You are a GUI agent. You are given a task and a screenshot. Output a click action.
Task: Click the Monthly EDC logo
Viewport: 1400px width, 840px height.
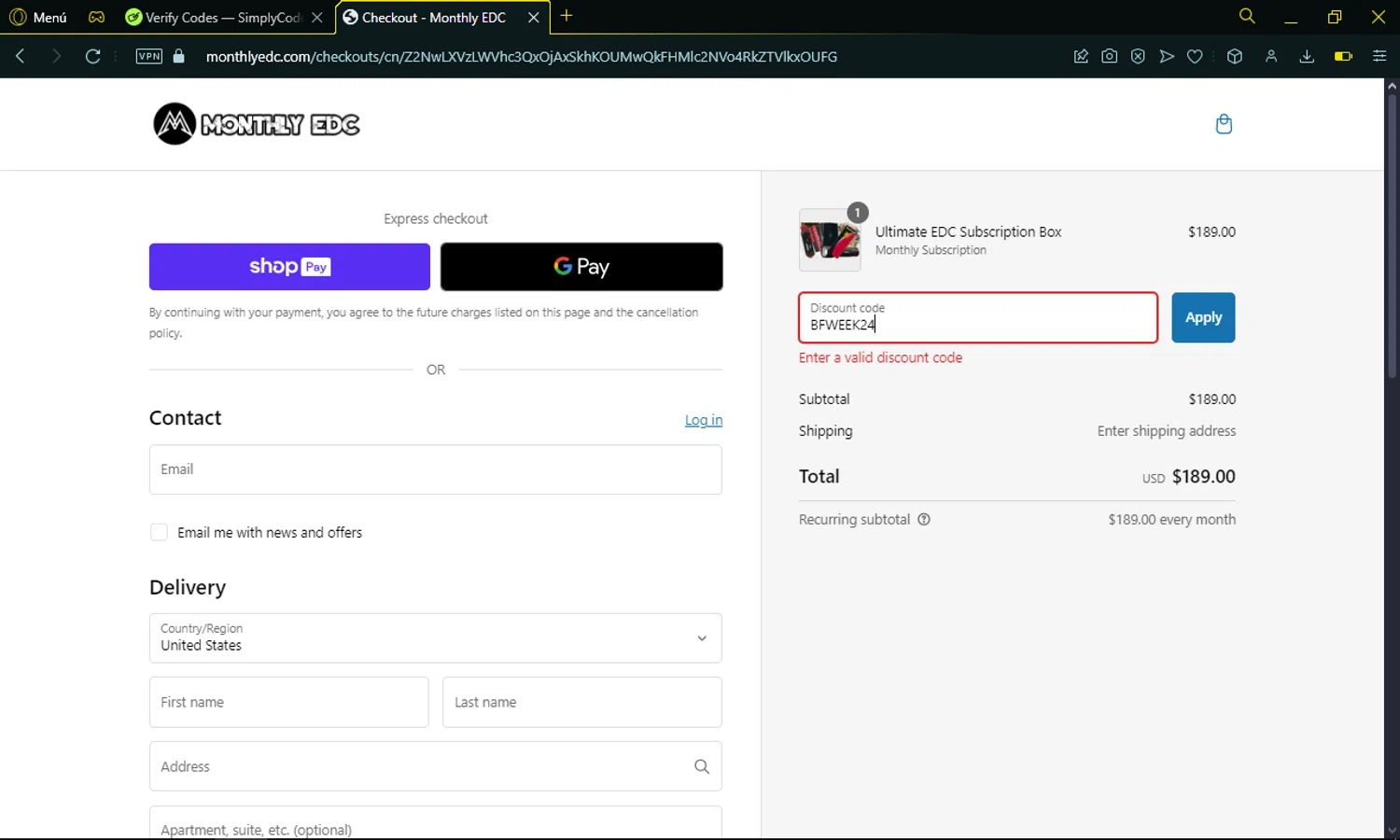257,124
